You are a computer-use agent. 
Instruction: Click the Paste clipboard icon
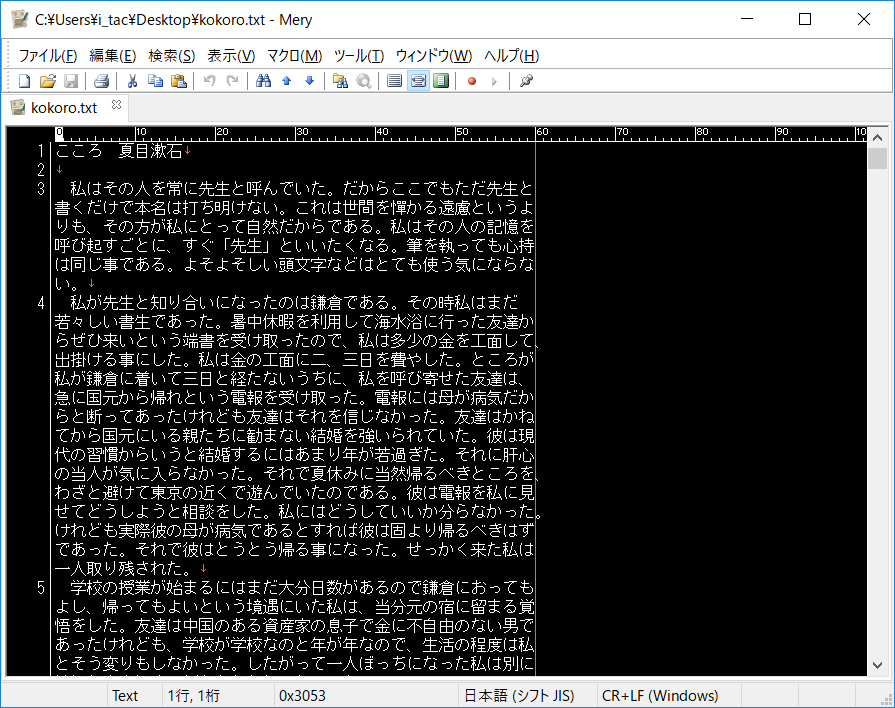[x=179, y=81]
